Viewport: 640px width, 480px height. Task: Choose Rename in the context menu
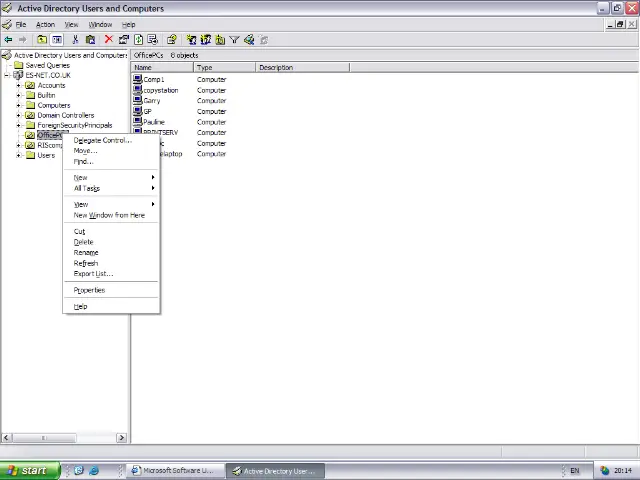click(111, 253)
